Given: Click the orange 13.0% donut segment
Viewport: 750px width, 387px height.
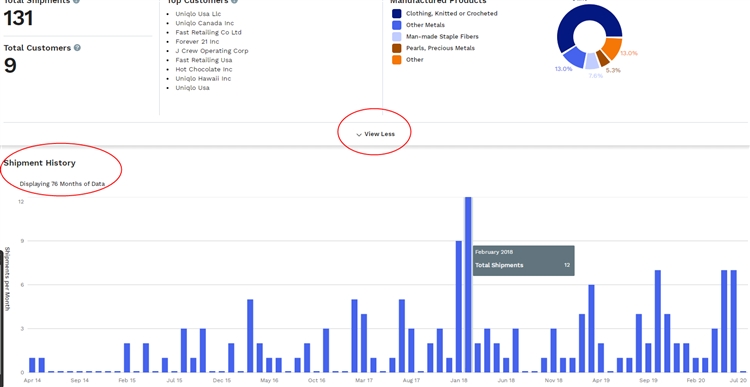Looking at the screenshot, I should point(612,48).
